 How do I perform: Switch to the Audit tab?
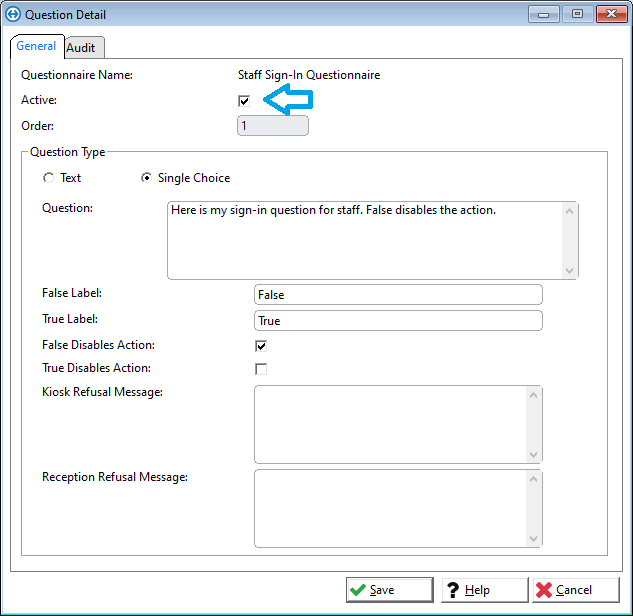pyautogui.click(x=82, y=48)
